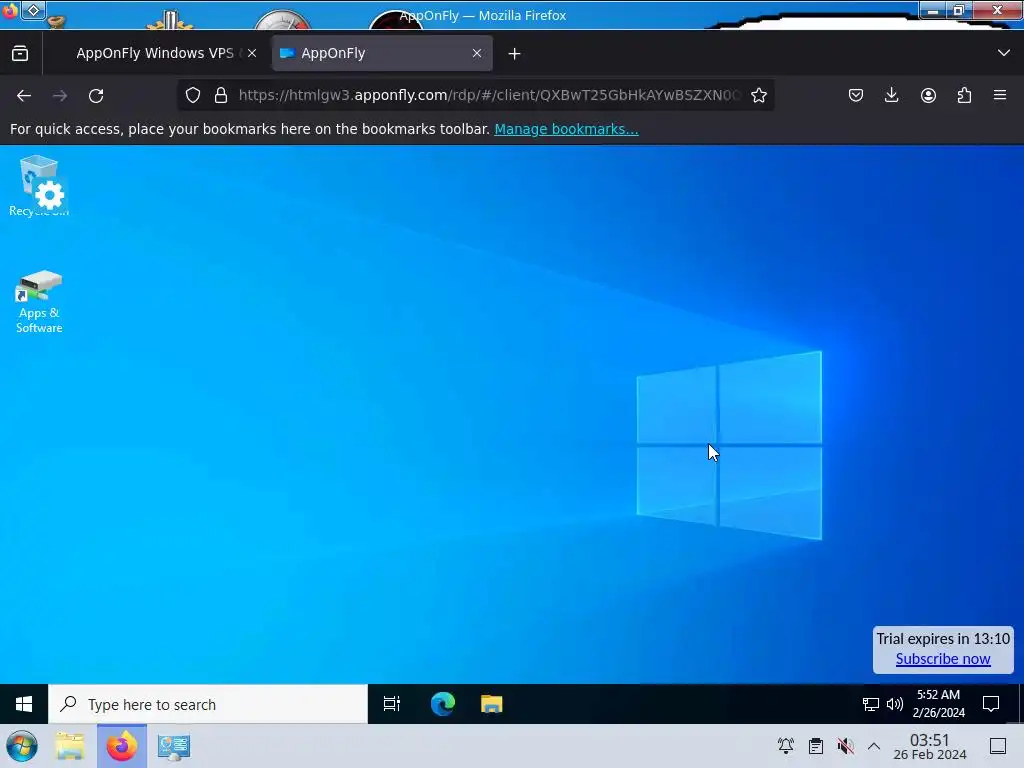
Task: Open the Manage bookmarks link
Action: [566, 129]
